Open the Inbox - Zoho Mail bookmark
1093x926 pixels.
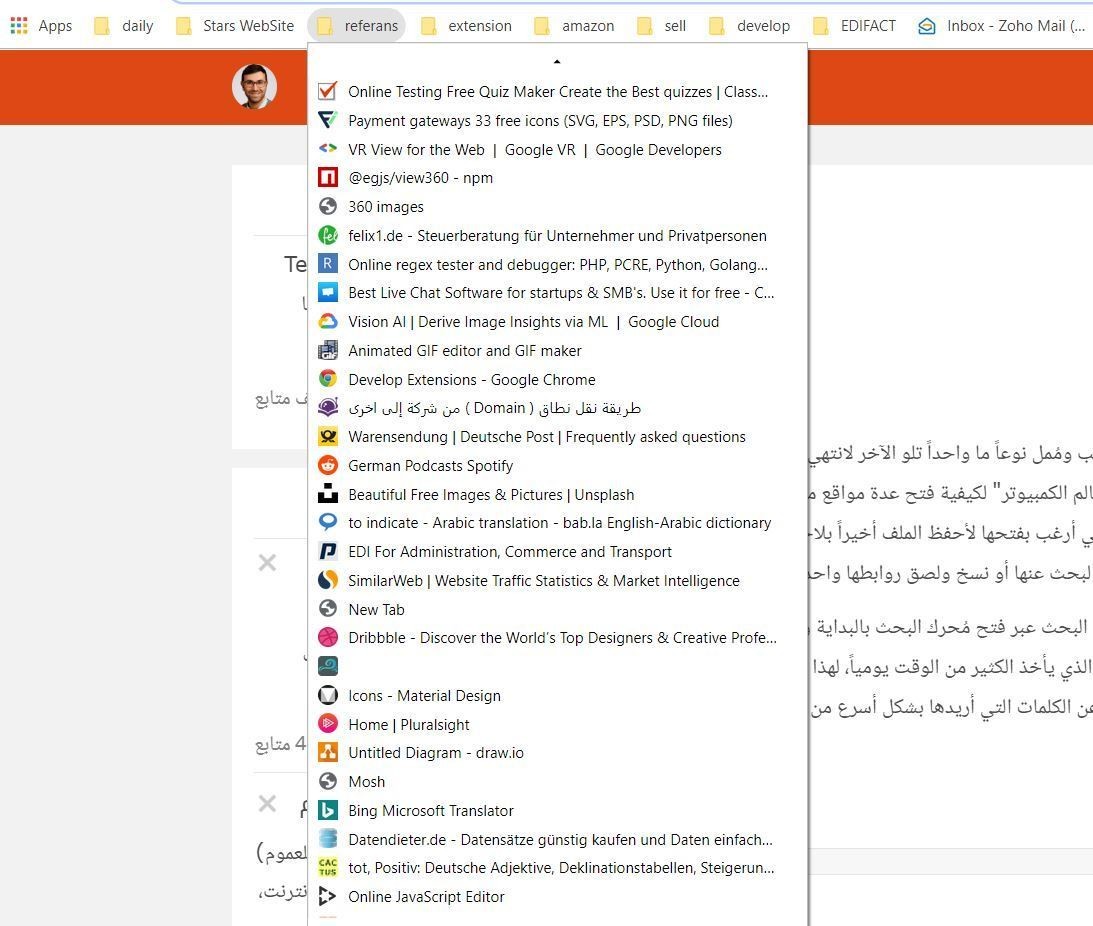click(1002, 26)
